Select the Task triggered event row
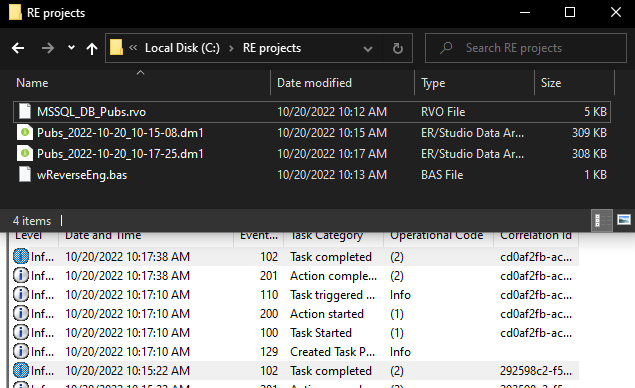The image size is (635, 388). [296, 295]
